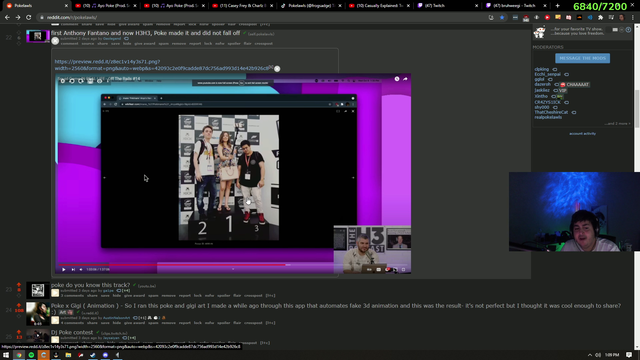Open the Chrome profile avatar
The height and width of the screenshot is (360, 640).
(622, 18)
